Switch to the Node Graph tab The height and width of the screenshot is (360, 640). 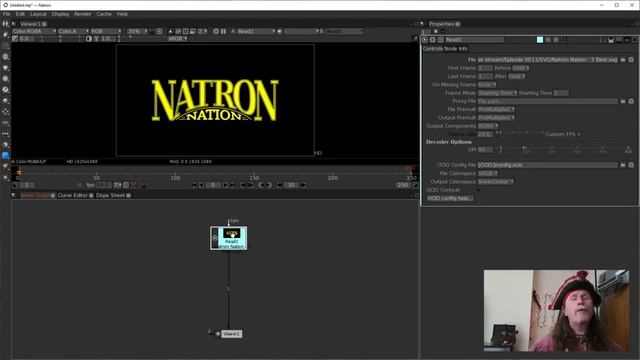click(x=35, y=196)
